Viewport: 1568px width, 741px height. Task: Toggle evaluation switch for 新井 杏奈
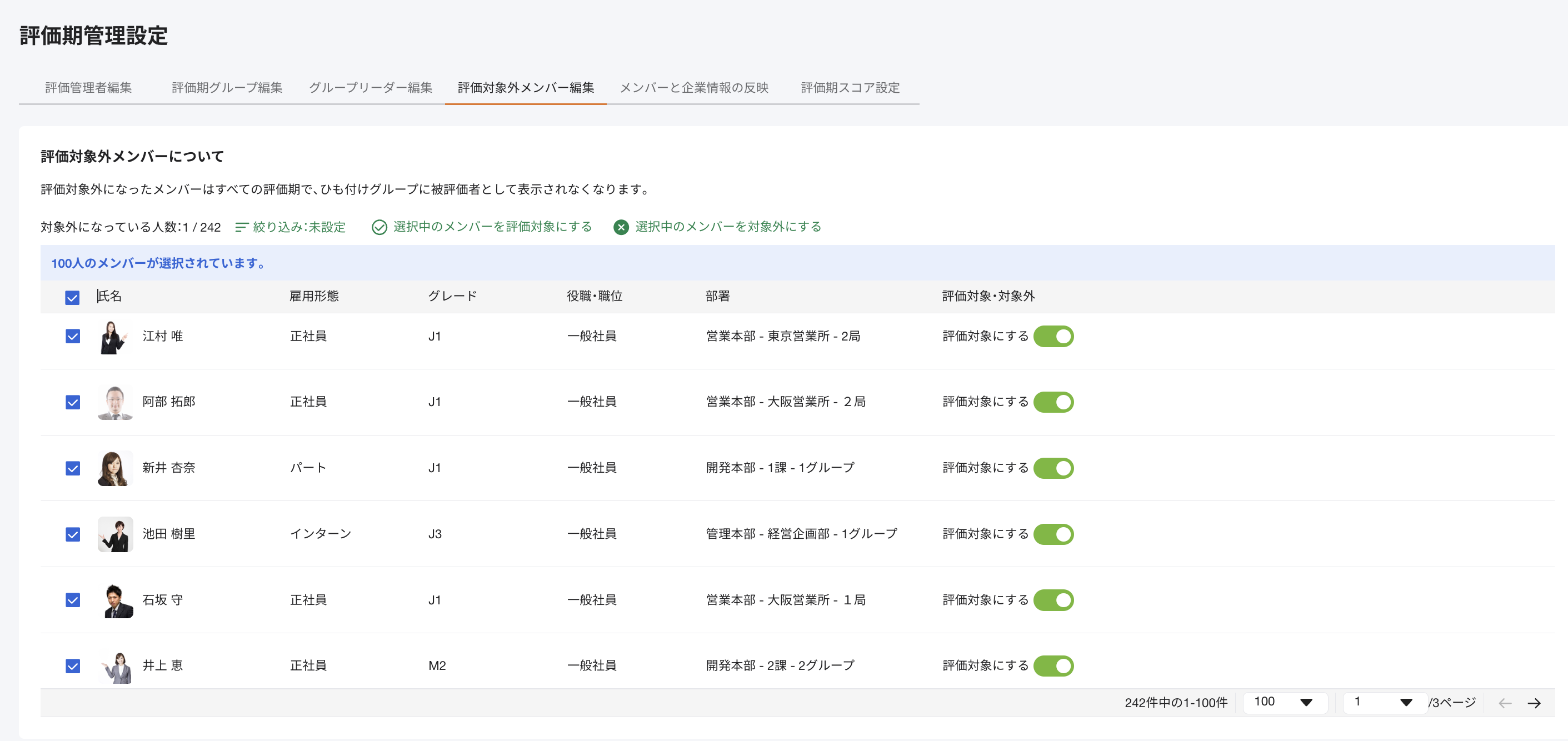click(1053, 468)
